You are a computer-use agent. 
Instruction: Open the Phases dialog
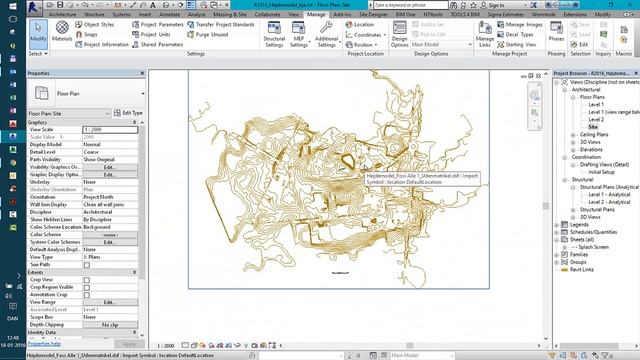click(556, 32)
